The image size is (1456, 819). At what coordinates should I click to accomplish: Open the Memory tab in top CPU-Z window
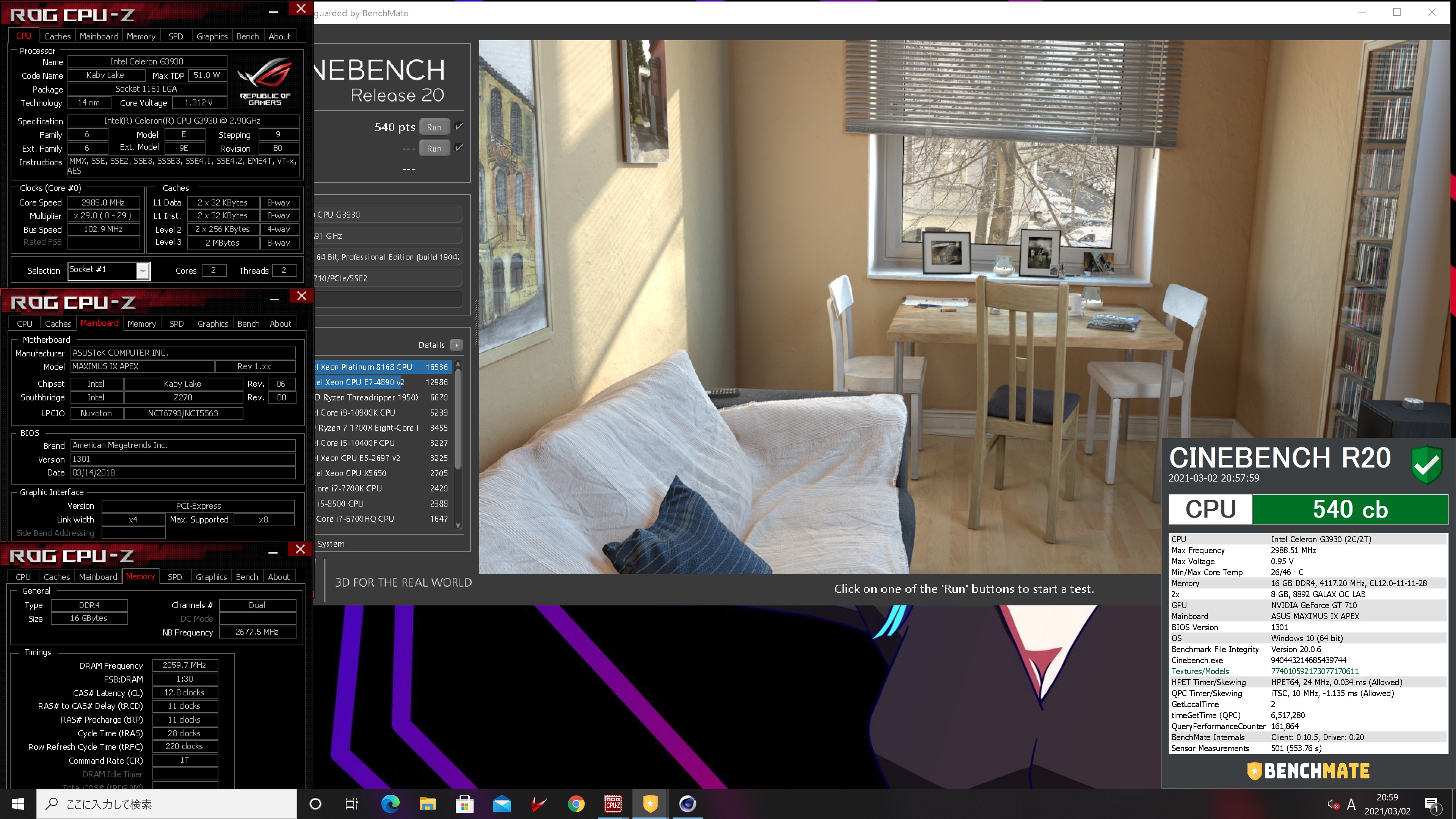[141, 36]
